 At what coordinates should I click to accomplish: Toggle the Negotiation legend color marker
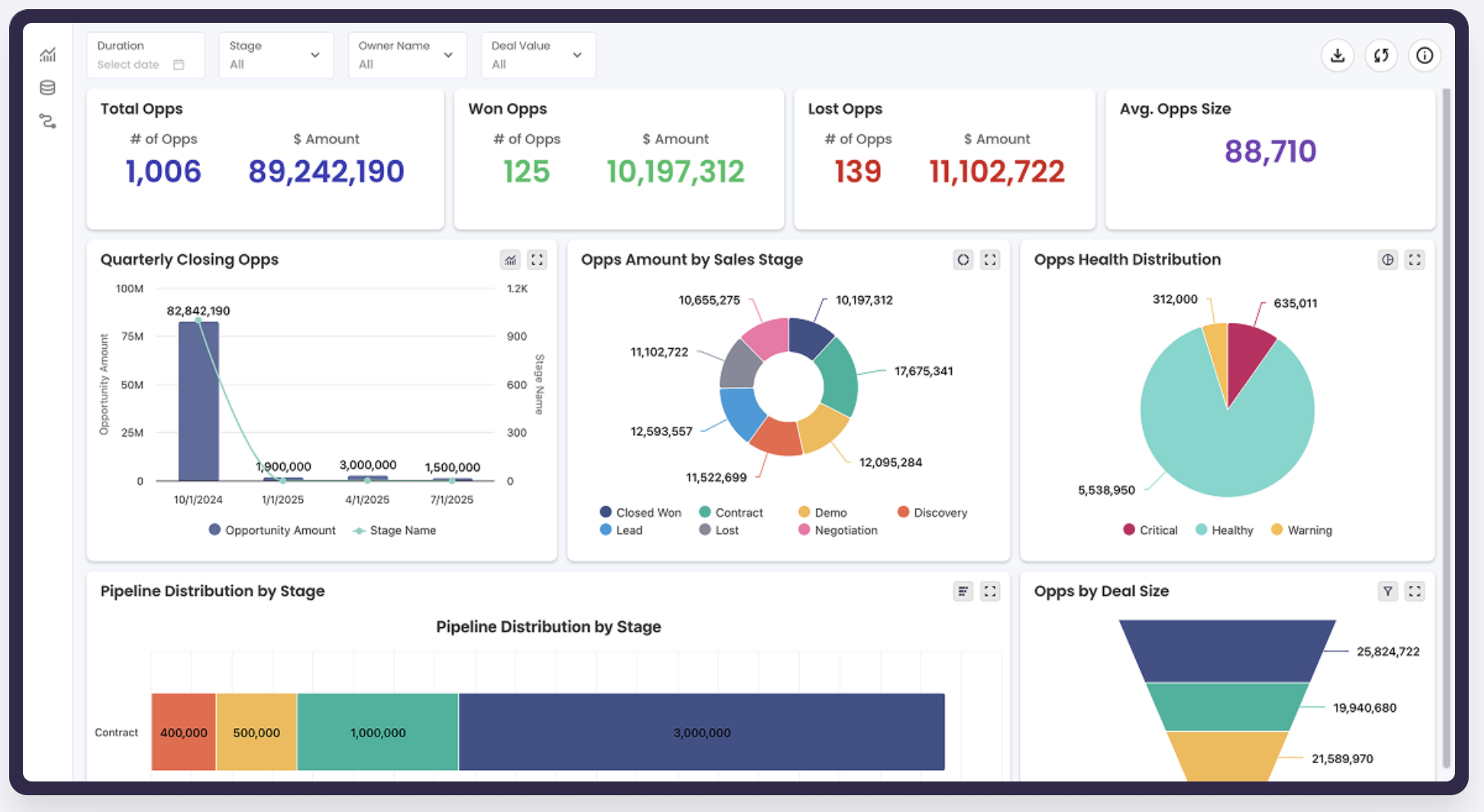pos(804,530)
